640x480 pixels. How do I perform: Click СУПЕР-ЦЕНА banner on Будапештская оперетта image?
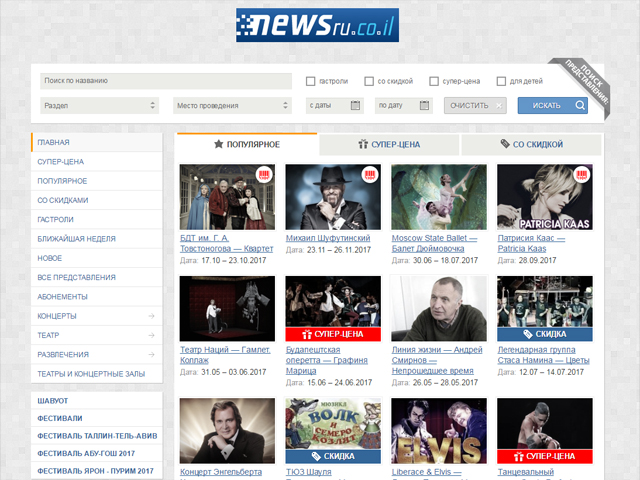[x=333, y=334]
